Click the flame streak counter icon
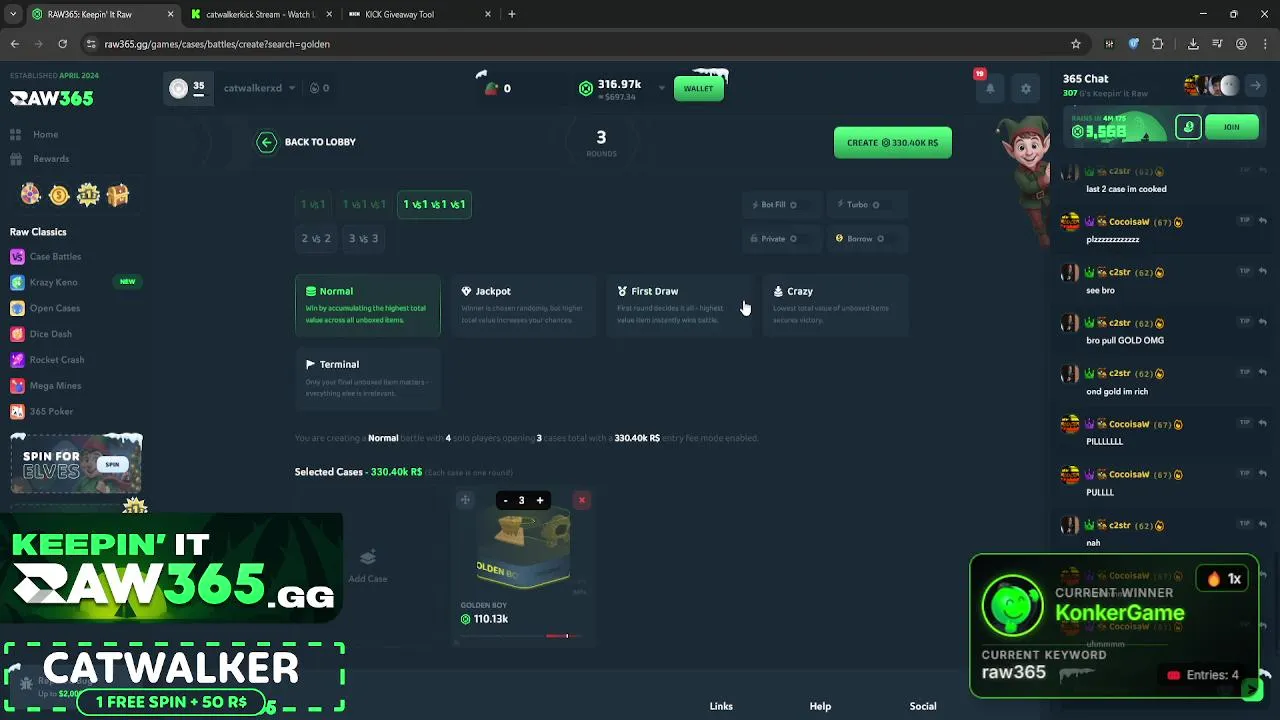The image size is (1280, 720). (314, 88)
